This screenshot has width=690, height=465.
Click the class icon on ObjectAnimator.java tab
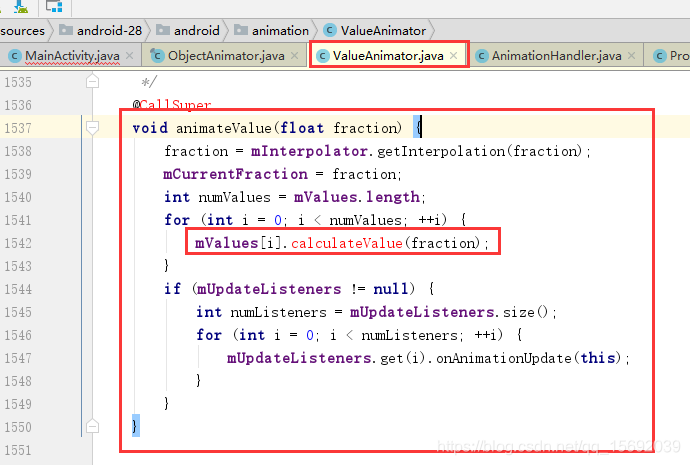pos(157,55)
